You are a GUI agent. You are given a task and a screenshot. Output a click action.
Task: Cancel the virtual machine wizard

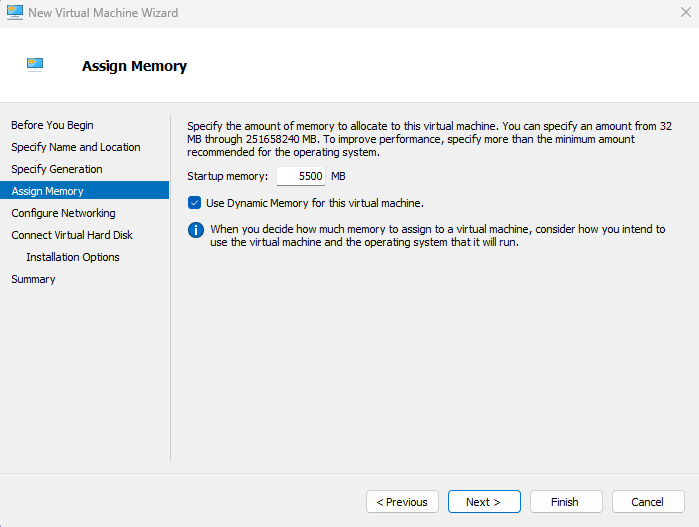tap(647, 502)
